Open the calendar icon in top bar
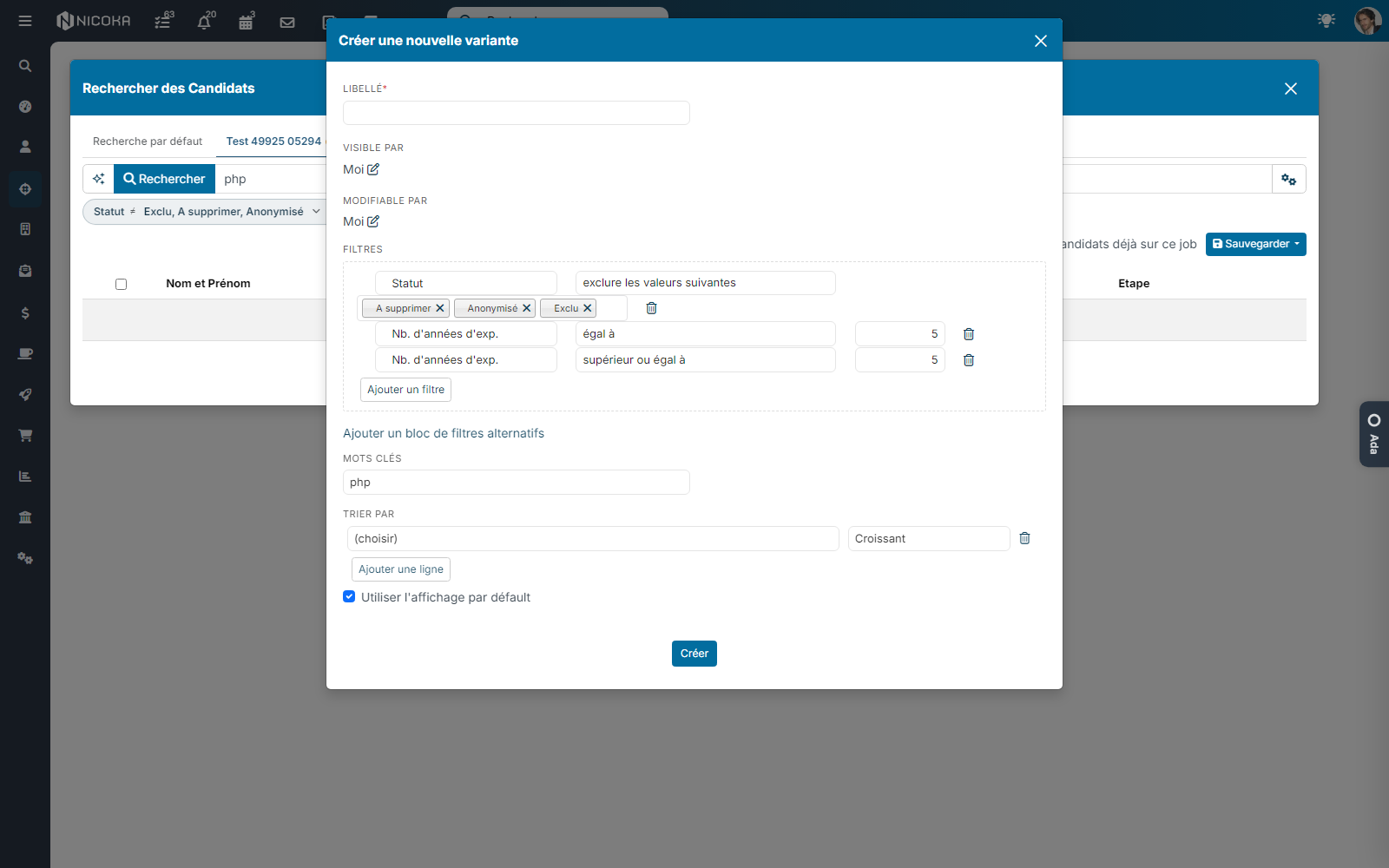The width and height of the screenshot is (1389, 868). point(247,21)
